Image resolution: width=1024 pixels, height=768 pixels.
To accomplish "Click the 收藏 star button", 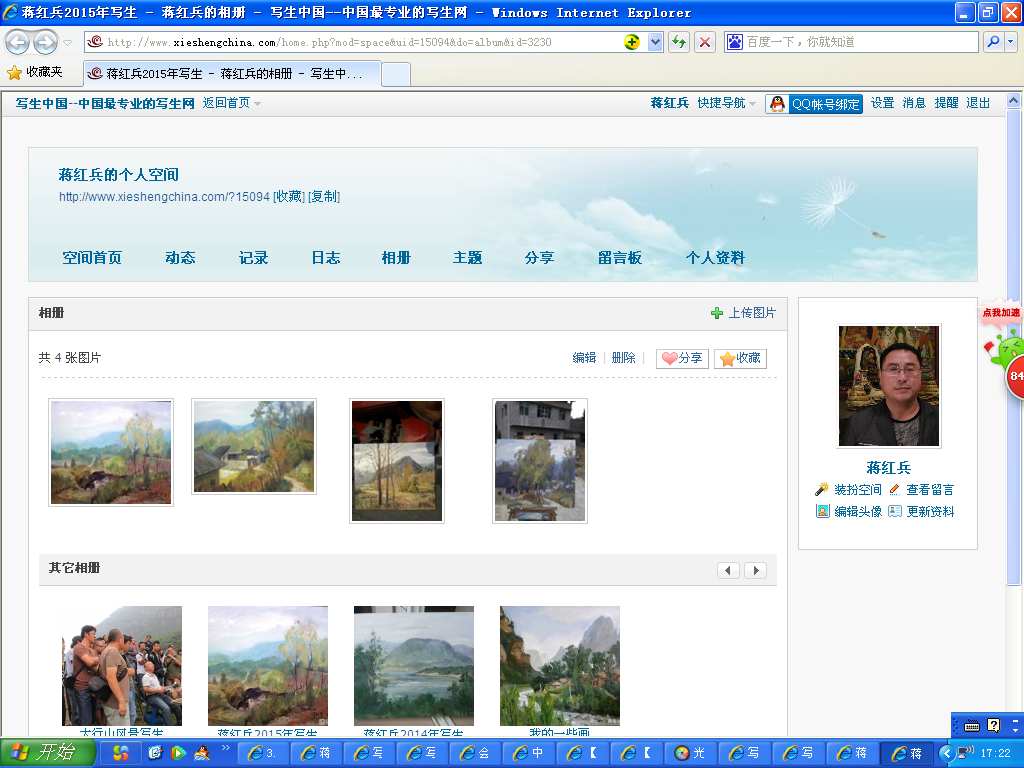I will tap(740, 358).
